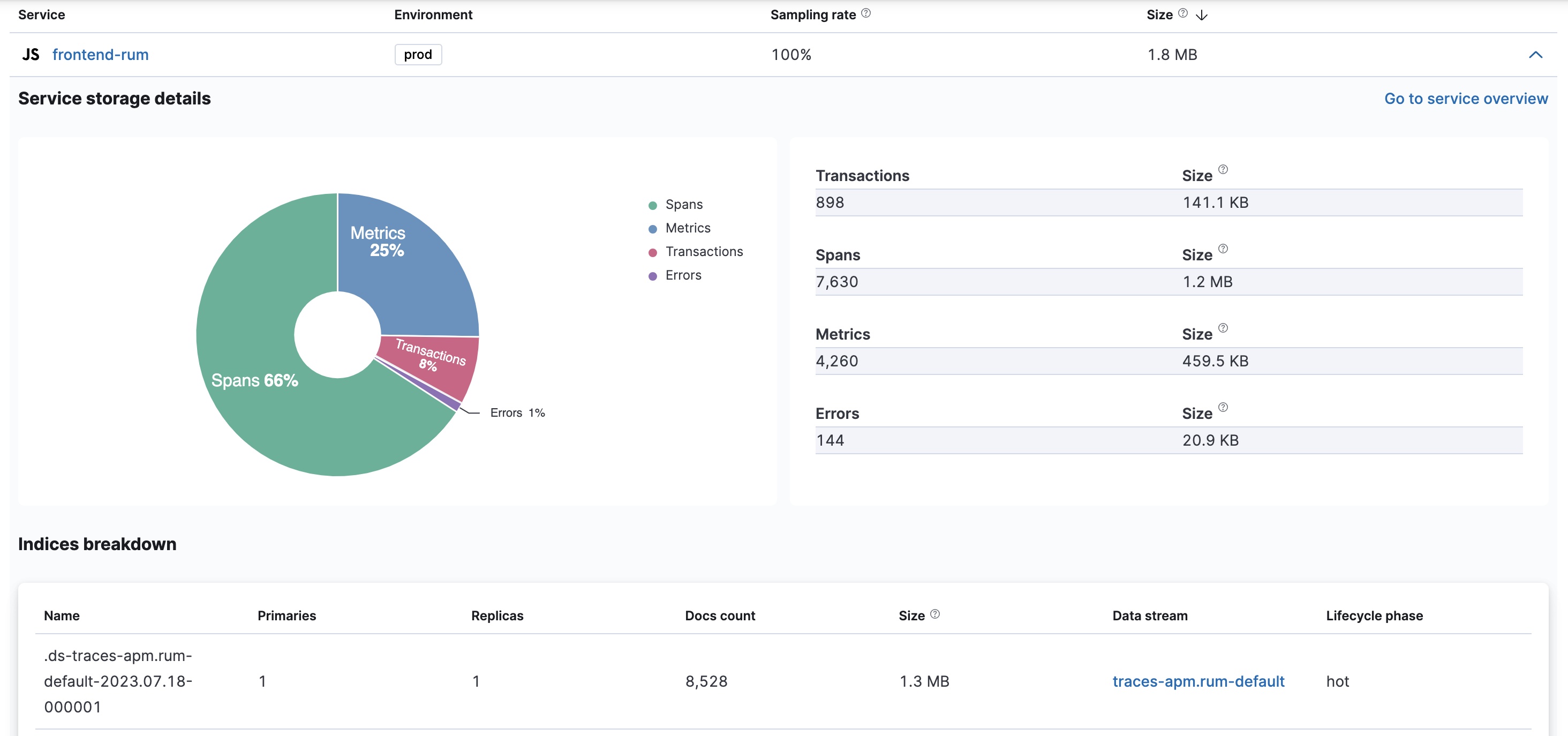Viewport: 1568px width, 736px height.
Task: Toggle the Metrics series in the chart legend
Action: click(x=688, y=228)
